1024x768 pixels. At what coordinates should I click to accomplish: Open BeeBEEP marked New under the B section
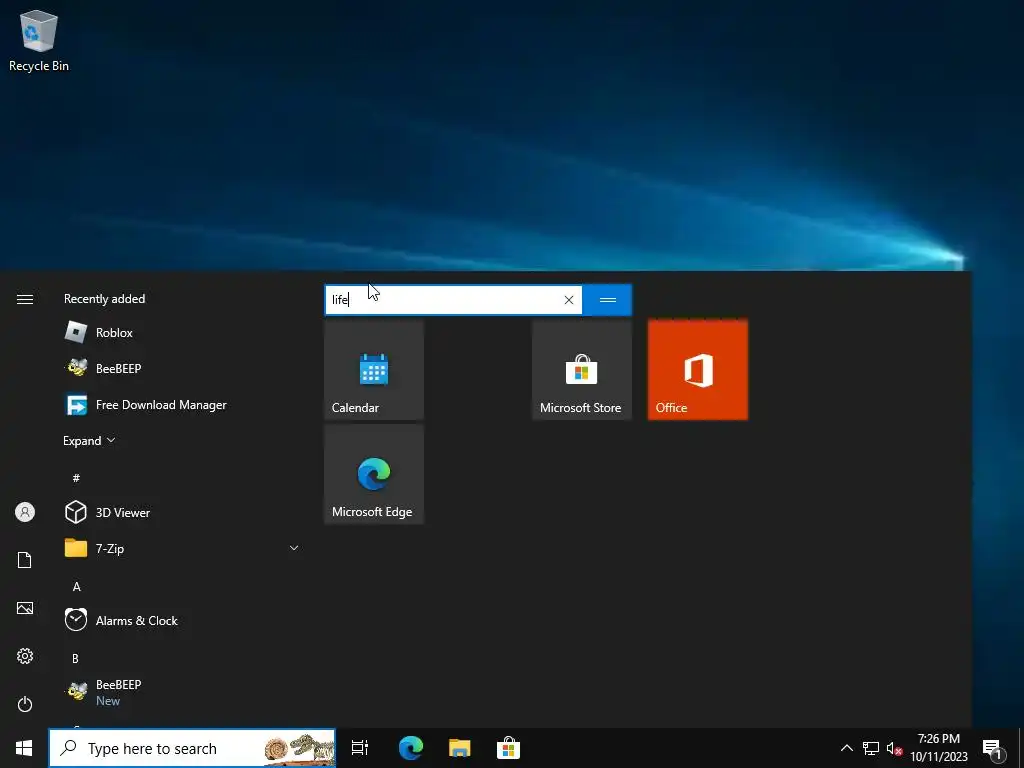181,692
